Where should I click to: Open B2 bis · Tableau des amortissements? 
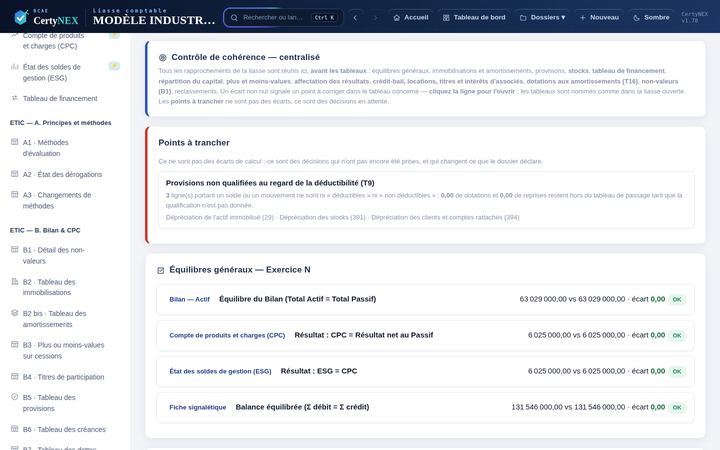[64, 319]
